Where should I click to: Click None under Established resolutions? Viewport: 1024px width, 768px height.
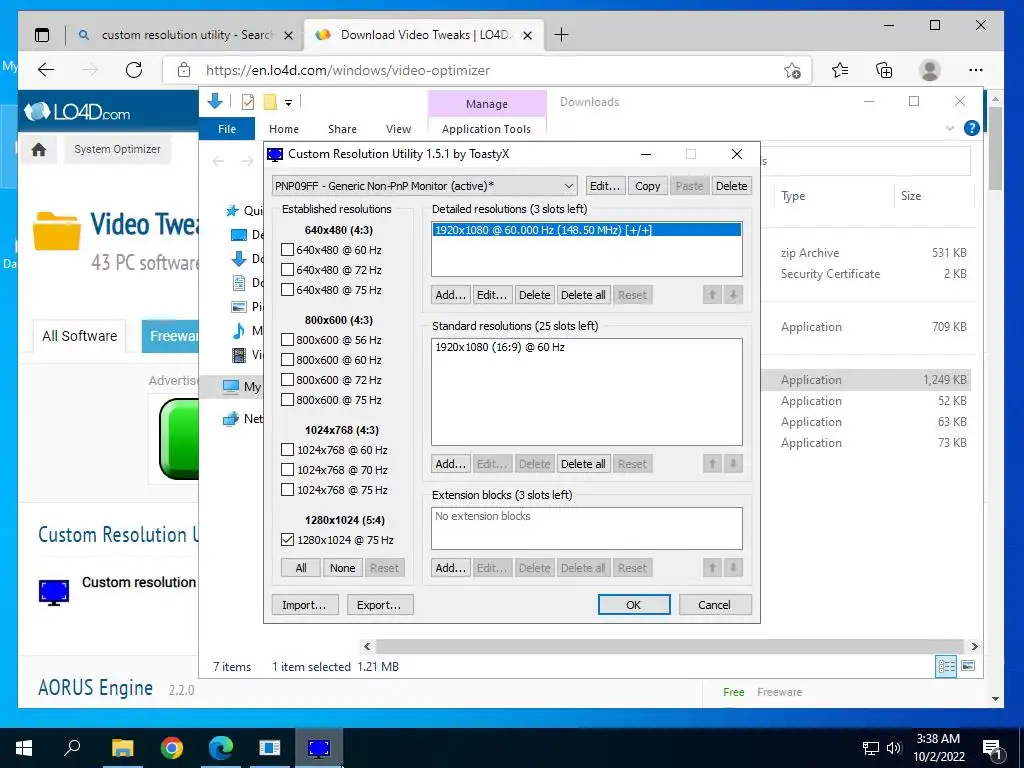point(342,568)
